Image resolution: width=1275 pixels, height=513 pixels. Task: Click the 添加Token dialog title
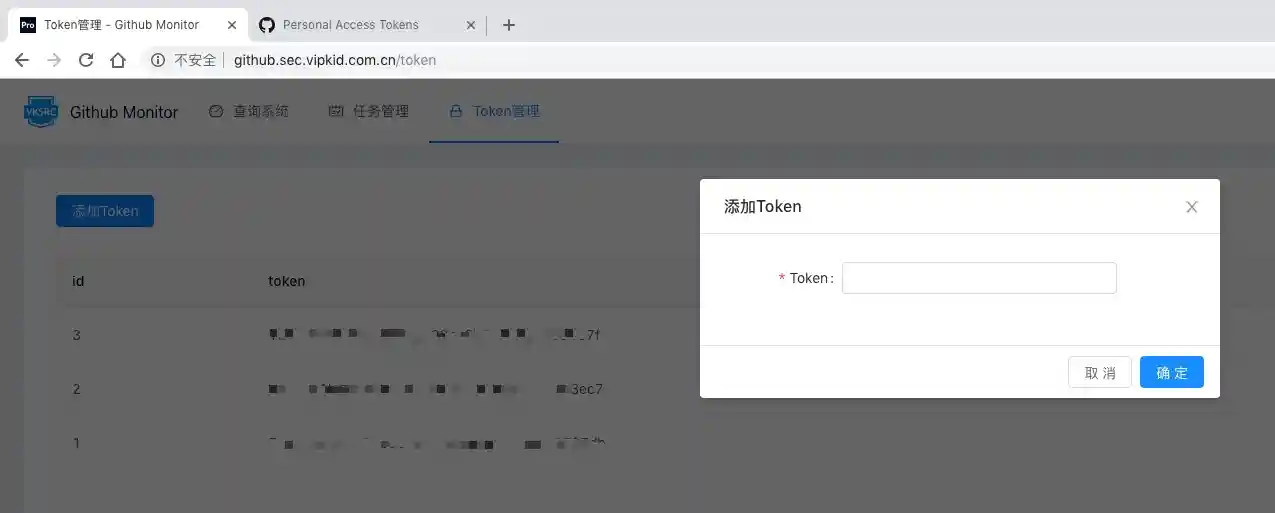point(763,207)
